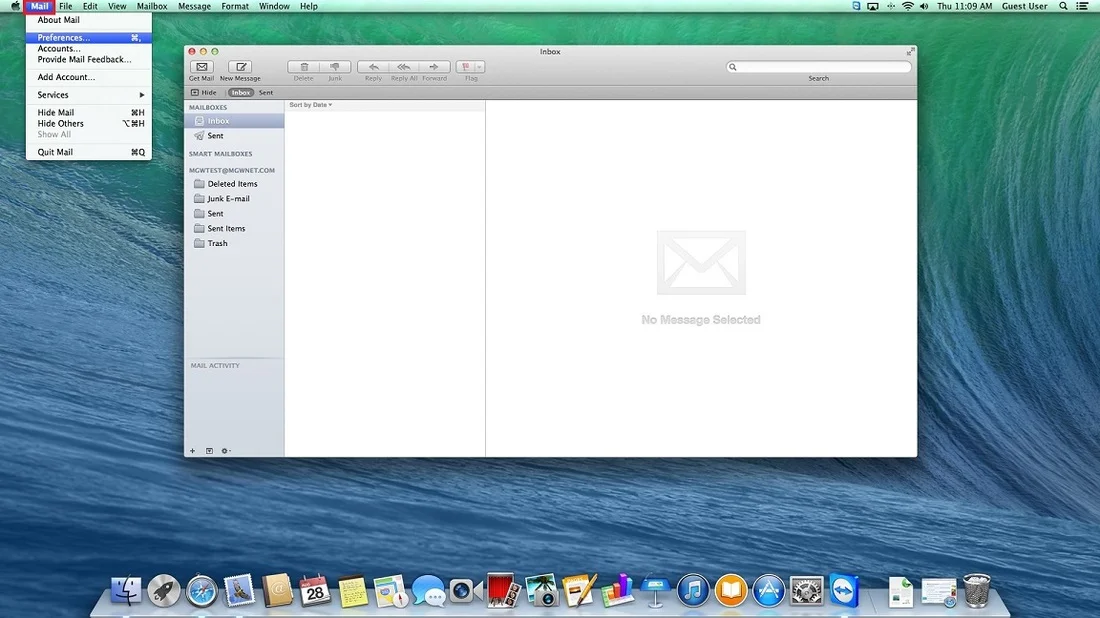The height and width of the screenshot is (618, 1100).
Task: Click the MGWTEST@MGWNET.COM account header
Action: point(232,170)
